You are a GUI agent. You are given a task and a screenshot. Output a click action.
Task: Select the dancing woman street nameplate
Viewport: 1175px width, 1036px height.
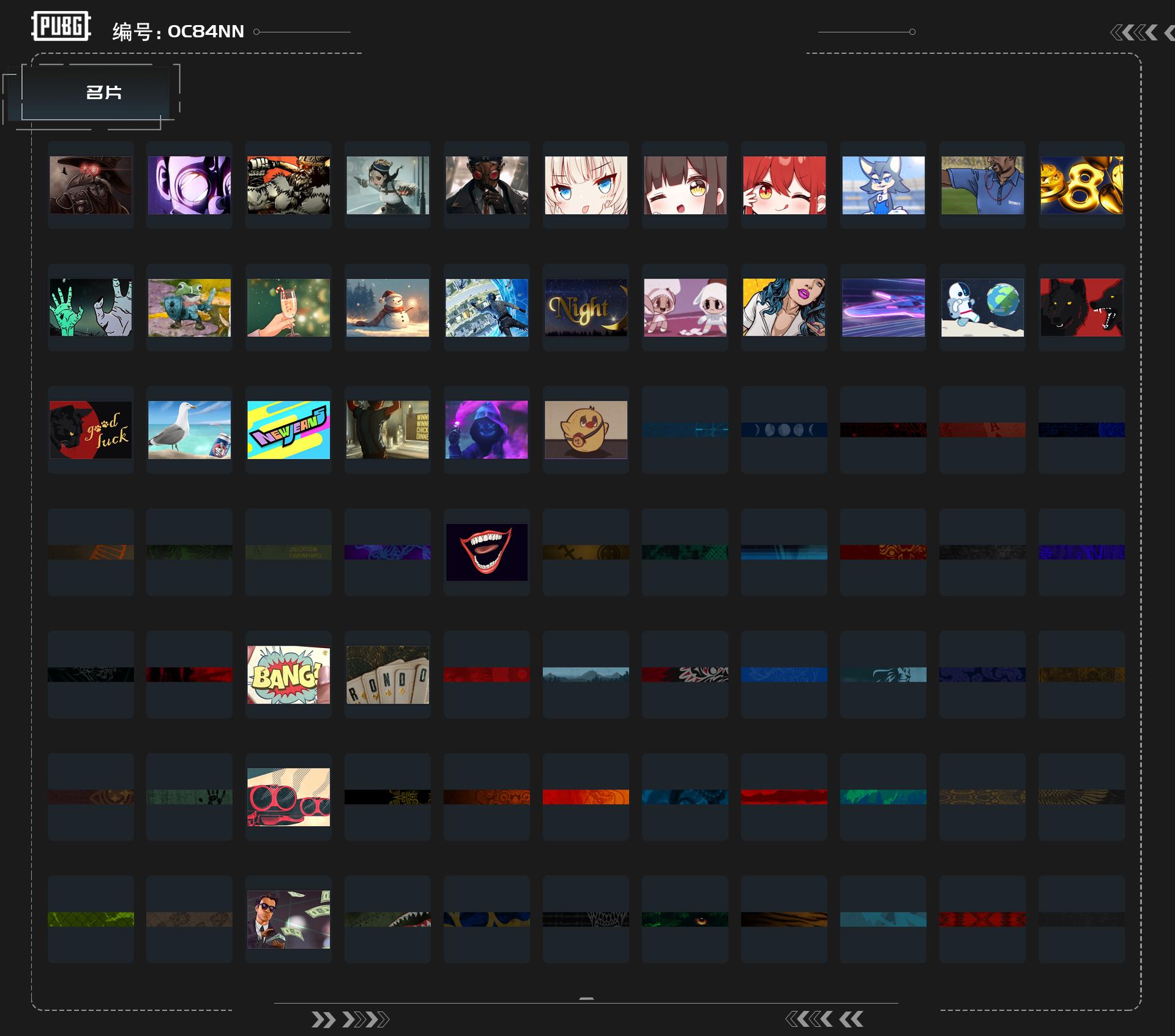tap(388, 185)
